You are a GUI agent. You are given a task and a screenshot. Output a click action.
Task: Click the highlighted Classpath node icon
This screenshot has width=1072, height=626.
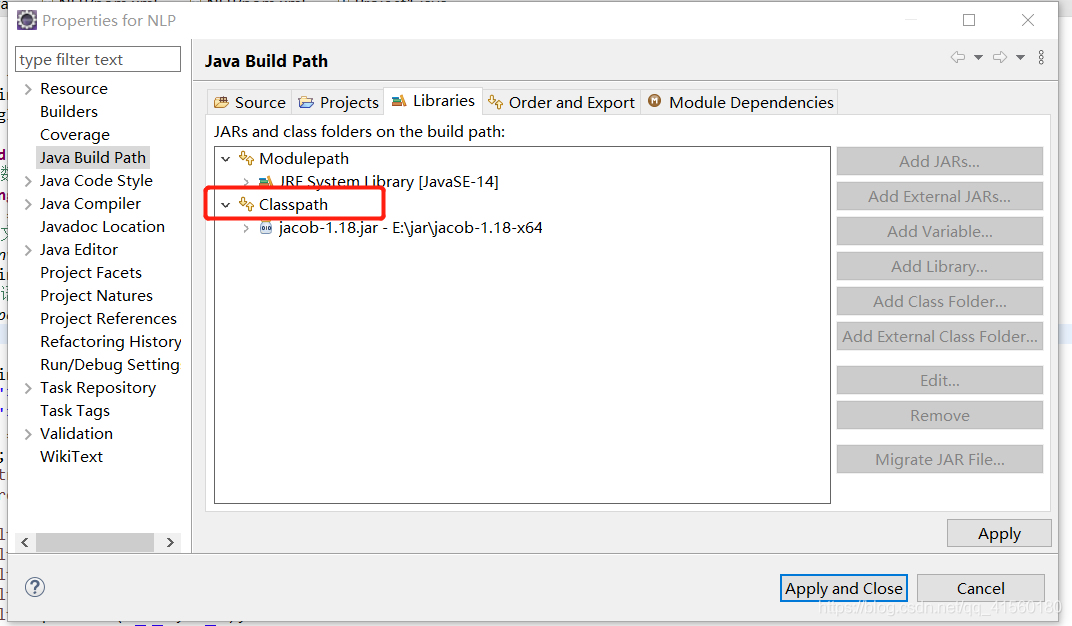tap(246, 204)
